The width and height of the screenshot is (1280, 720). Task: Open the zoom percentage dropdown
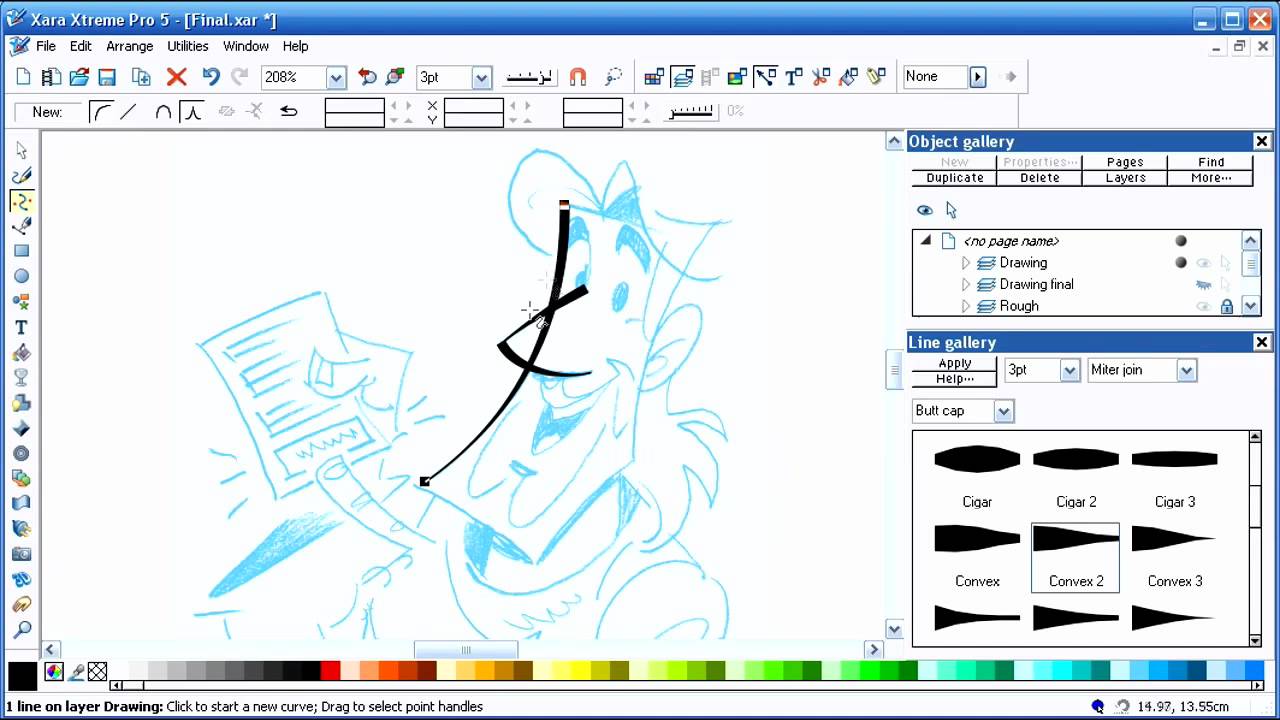336,77
